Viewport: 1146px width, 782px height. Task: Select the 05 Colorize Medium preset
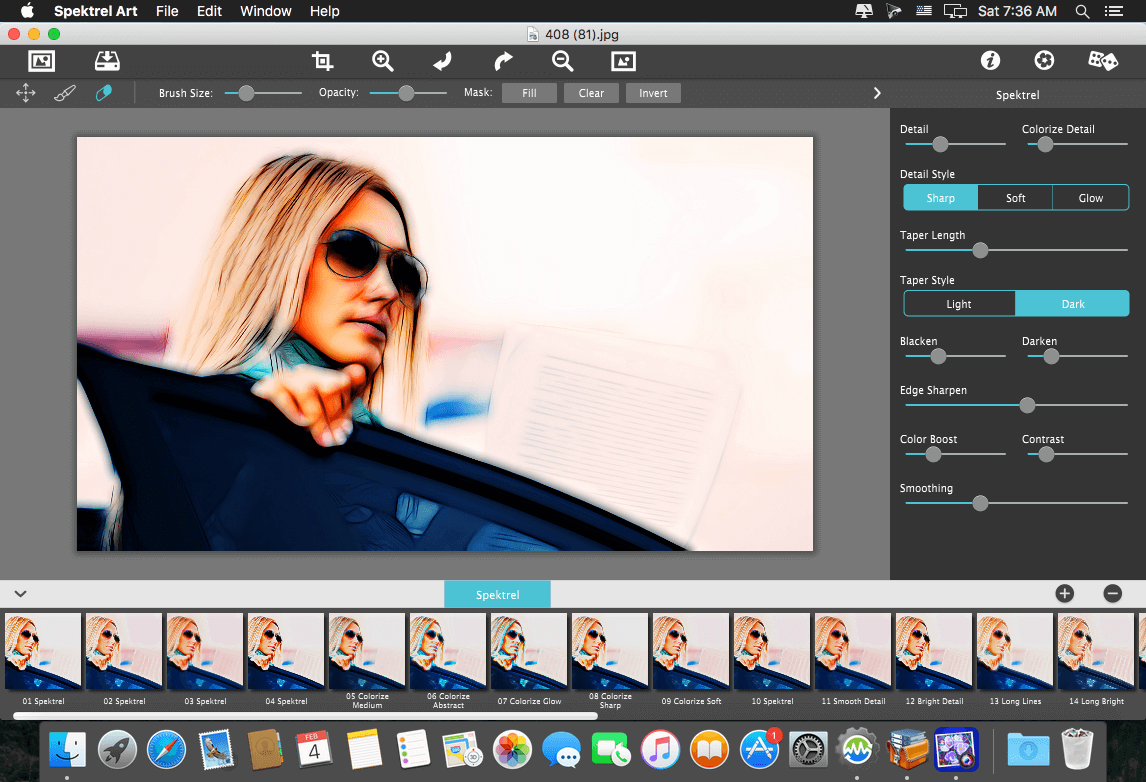point(367,651)
